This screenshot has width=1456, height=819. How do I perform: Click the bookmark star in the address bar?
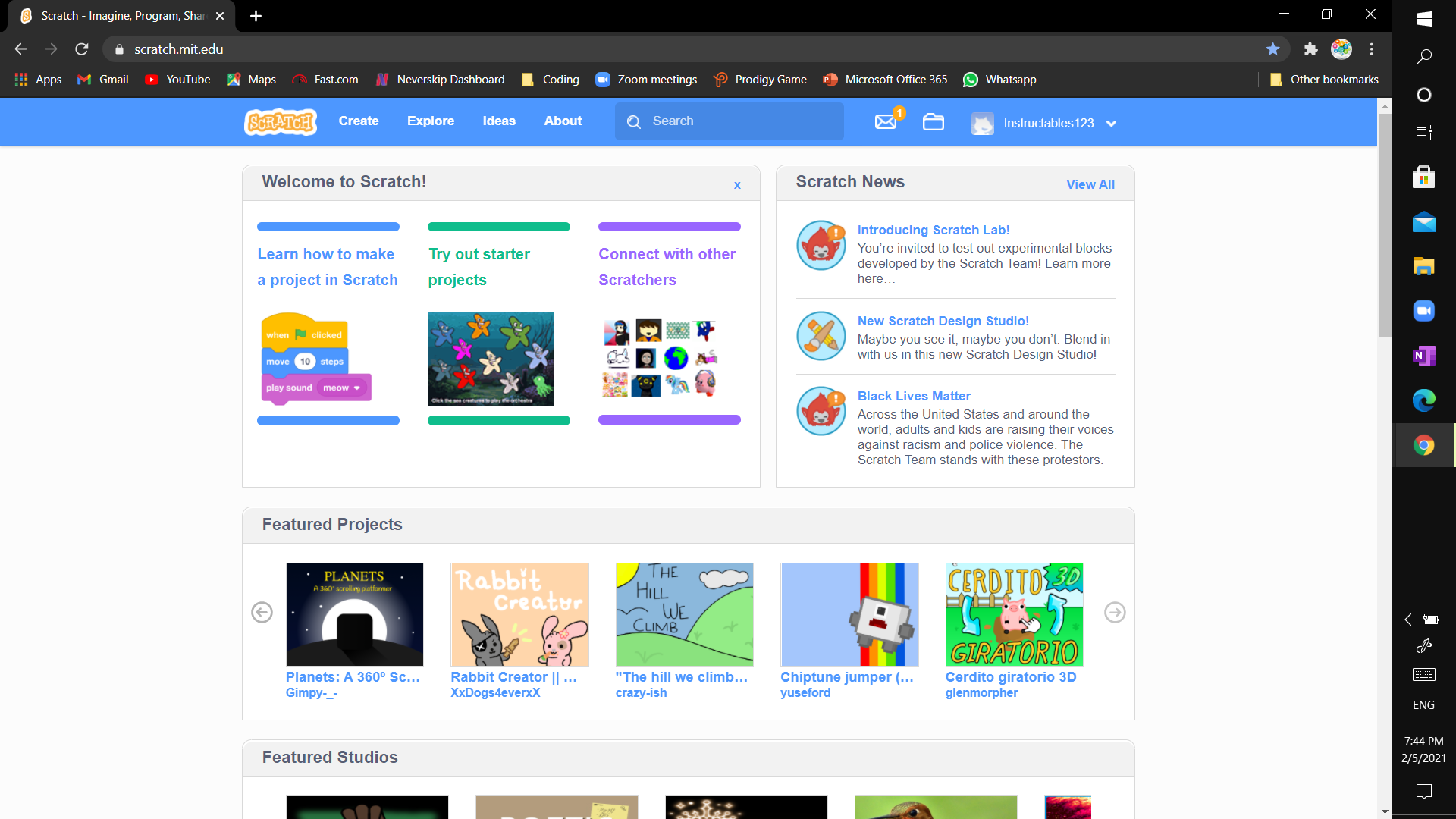[1274, 49]
